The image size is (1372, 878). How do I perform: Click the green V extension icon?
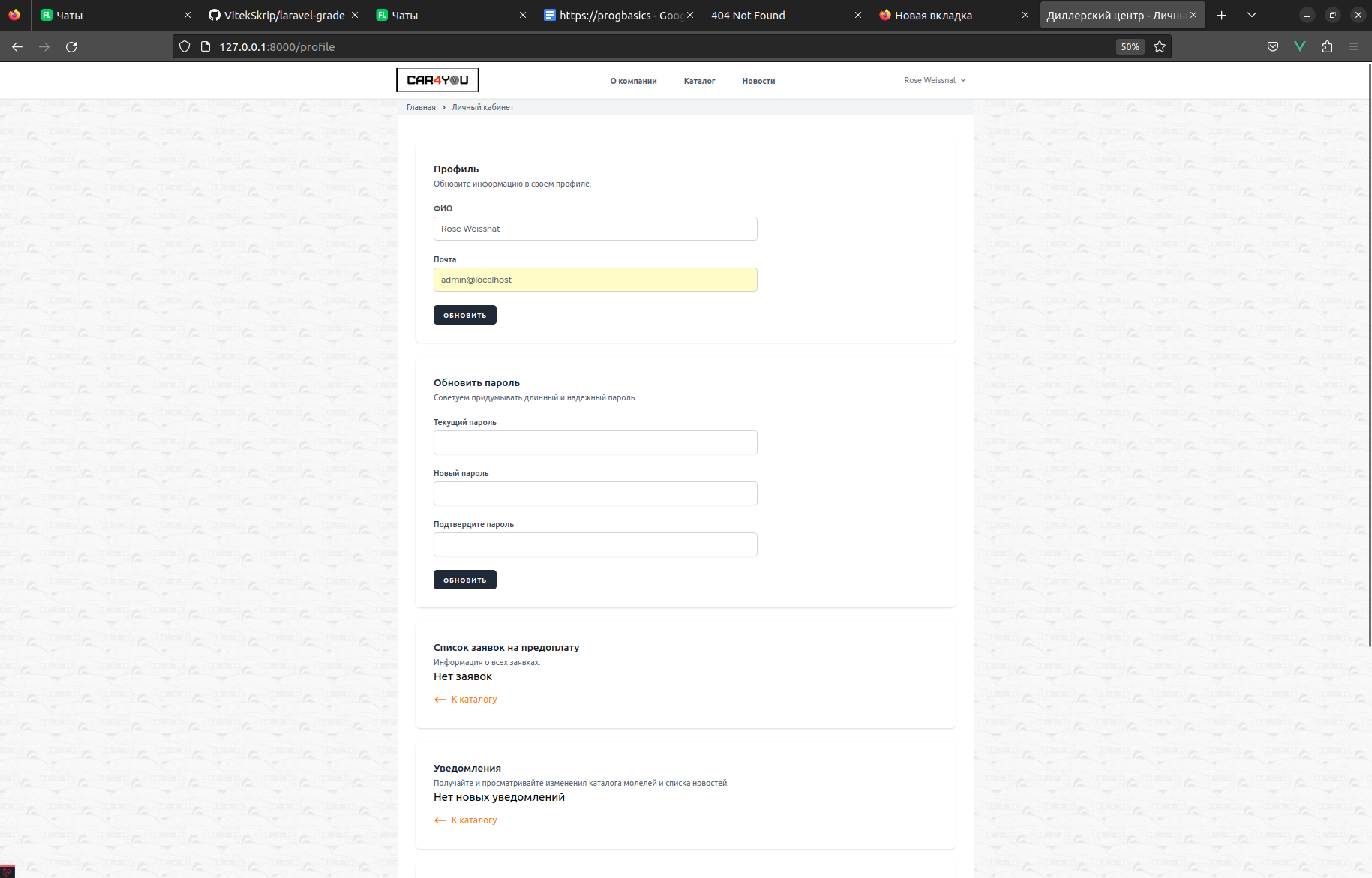point(1300,46)
